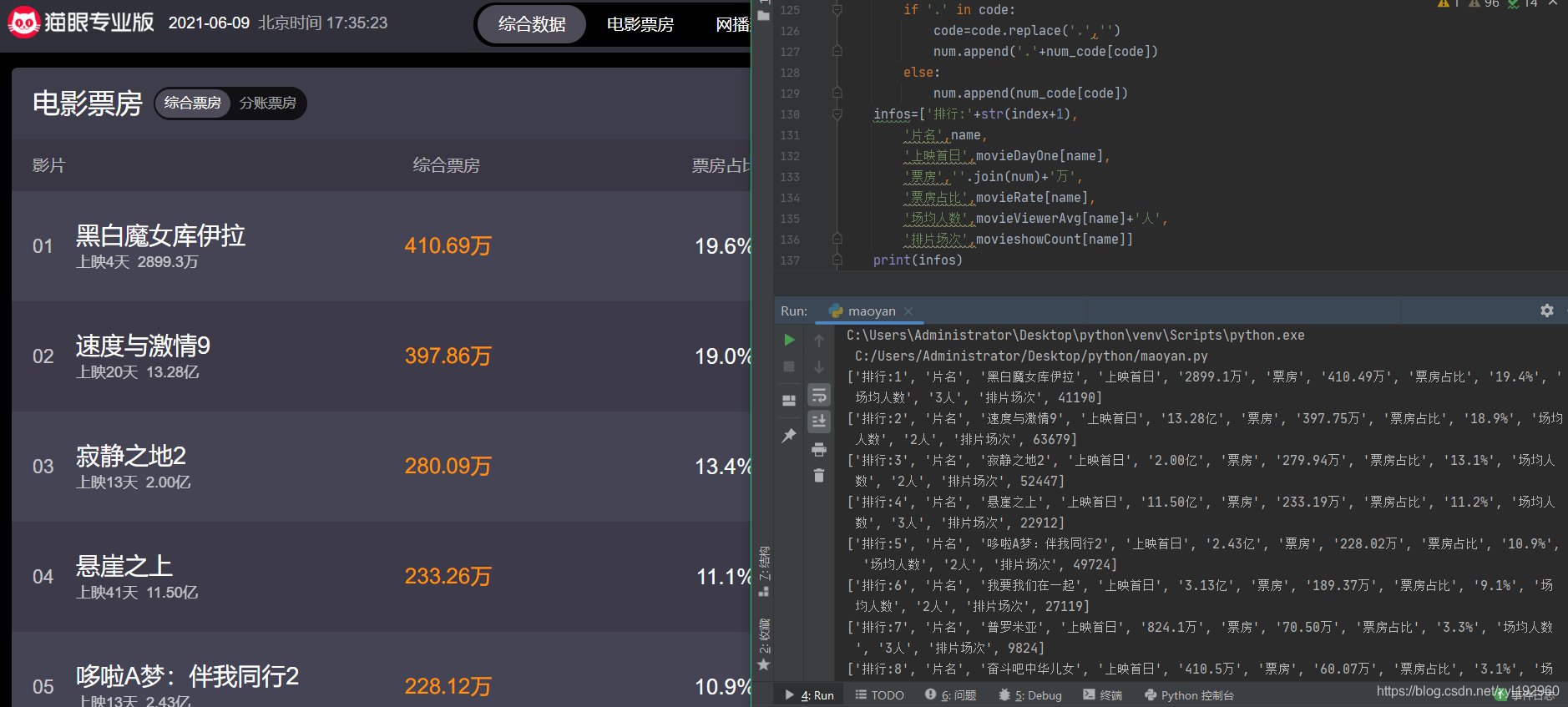
Task: Switch to the 综合数据 tab
Action: pyautogui.click(x=532, y=24)
